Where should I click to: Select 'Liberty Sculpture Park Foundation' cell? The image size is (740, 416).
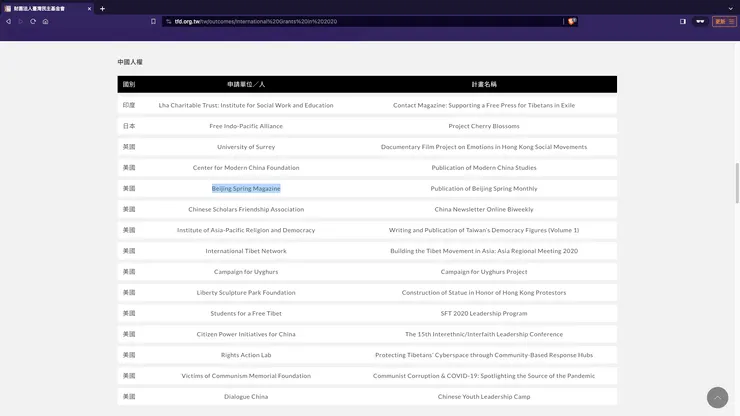coord(246,292)
